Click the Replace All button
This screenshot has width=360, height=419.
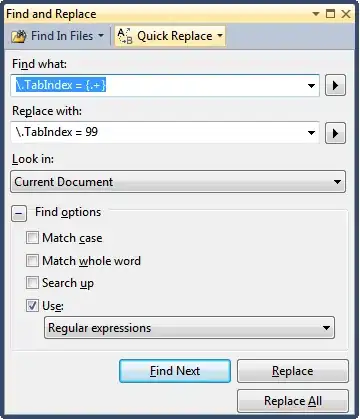[293, 401]
